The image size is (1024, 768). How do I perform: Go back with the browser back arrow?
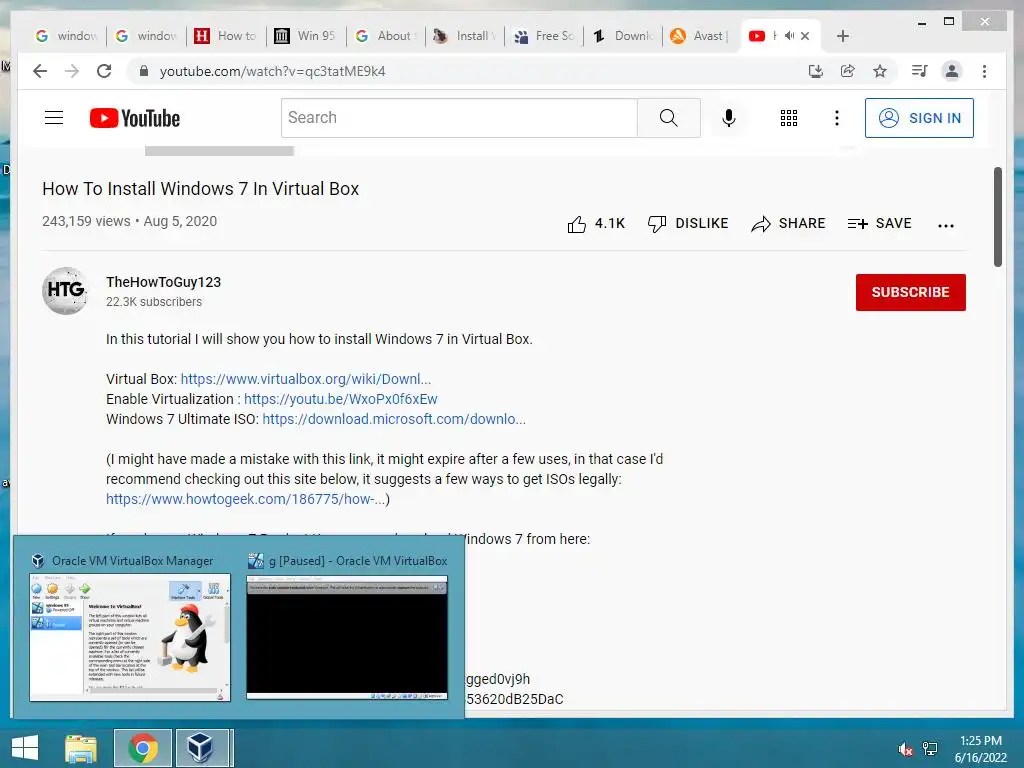point(40,71)
